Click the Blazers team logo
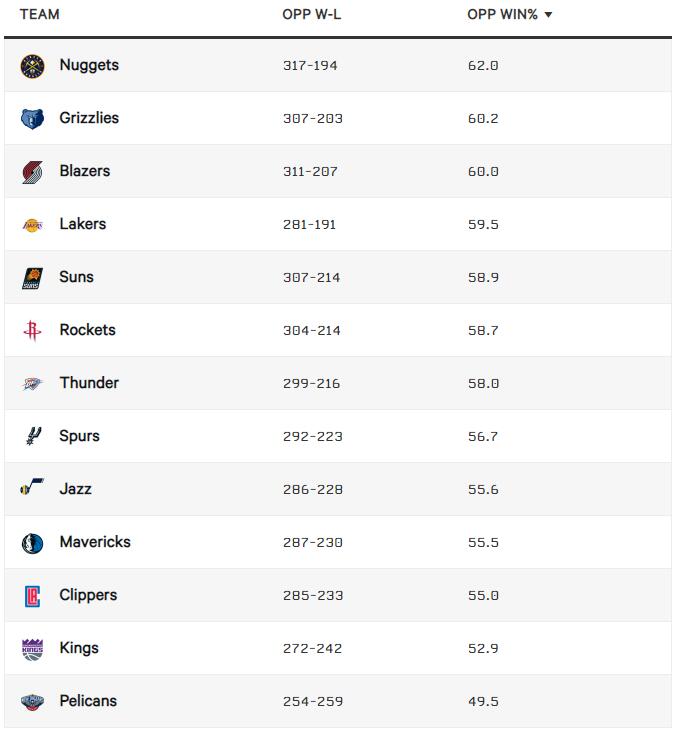 32,172
